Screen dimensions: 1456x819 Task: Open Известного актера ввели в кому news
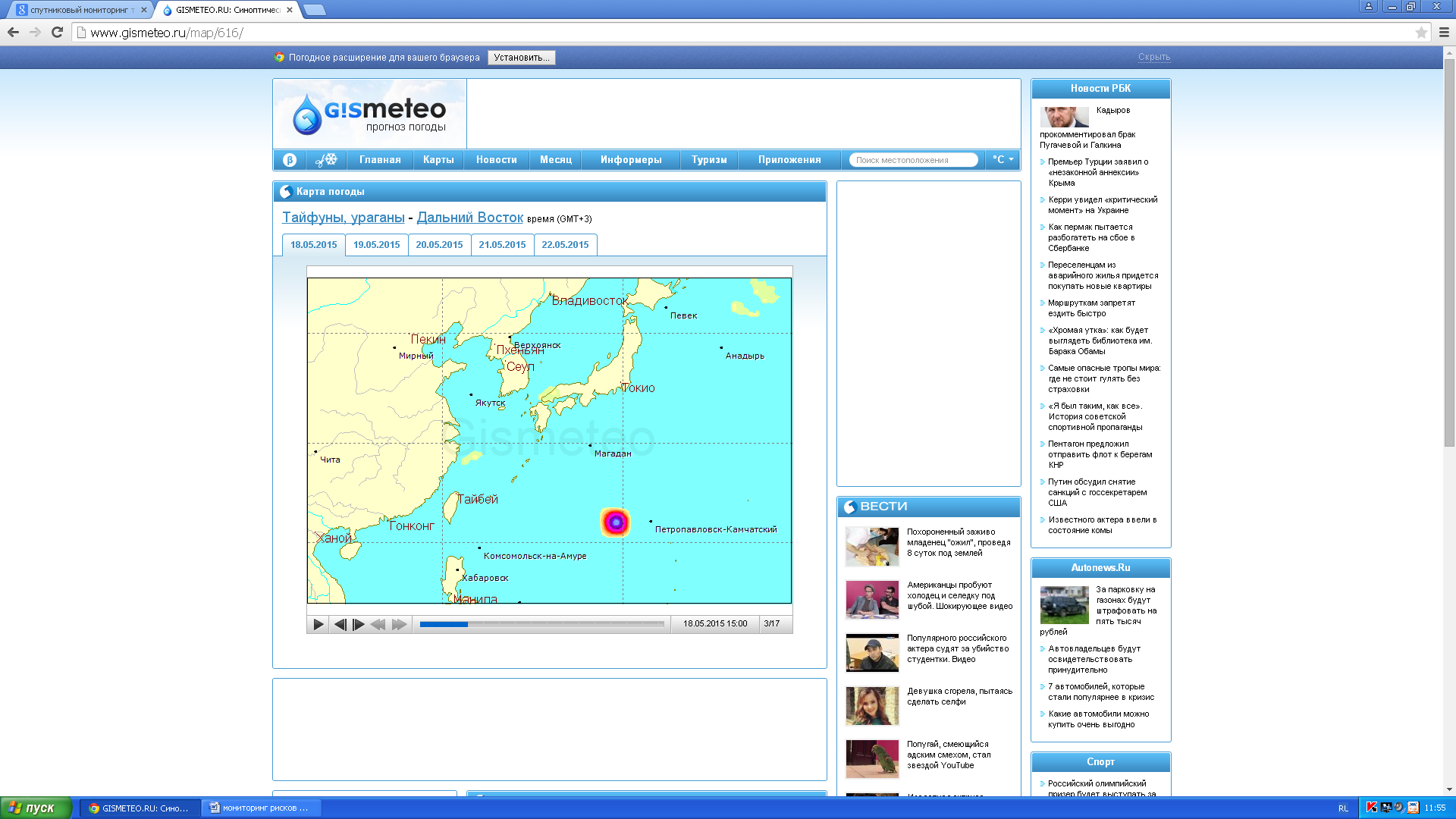1103,525
